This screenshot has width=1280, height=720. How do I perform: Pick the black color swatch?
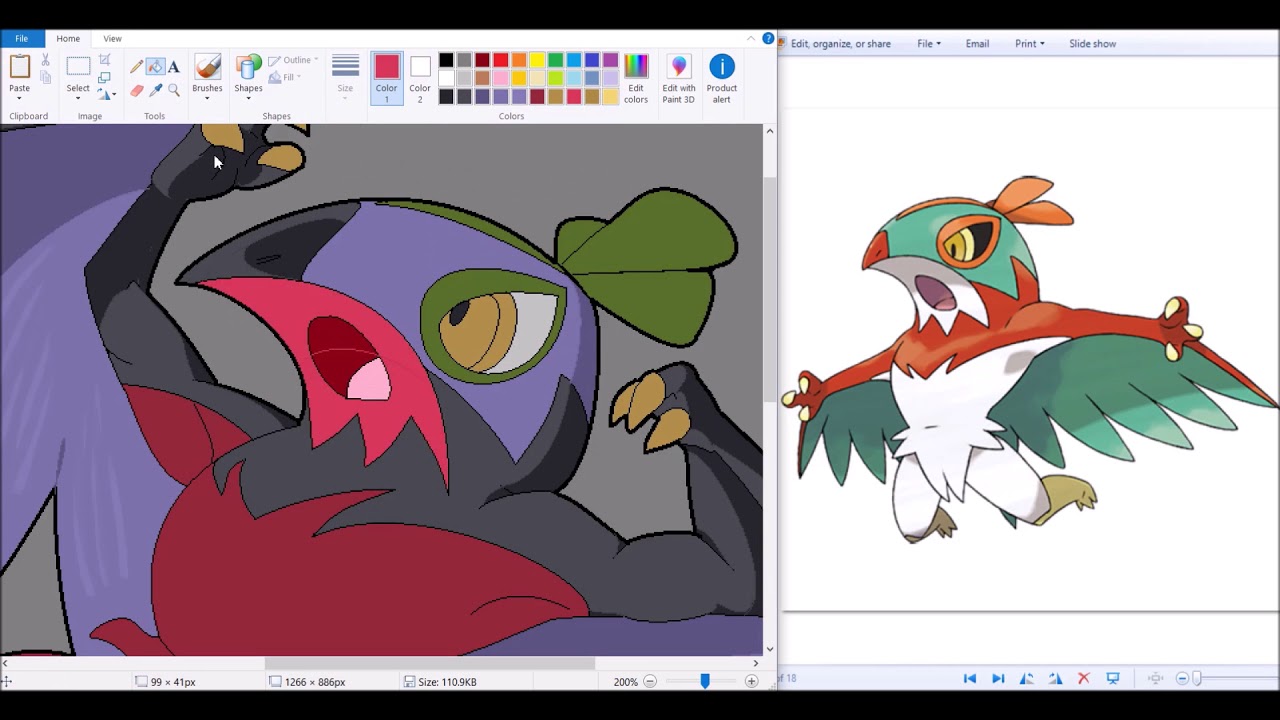point(446,60)
